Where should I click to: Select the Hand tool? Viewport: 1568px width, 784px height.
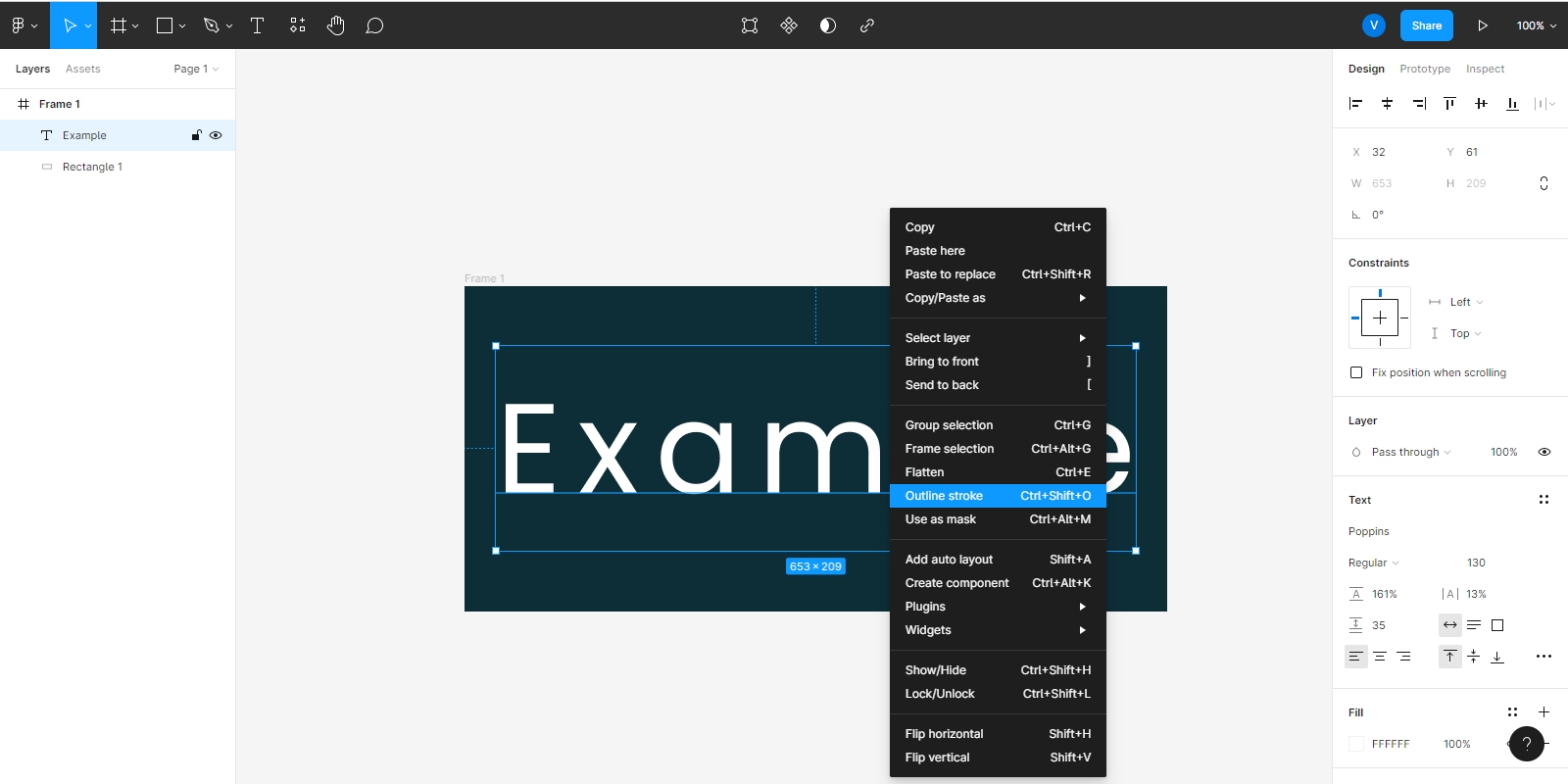pos(336,25)
